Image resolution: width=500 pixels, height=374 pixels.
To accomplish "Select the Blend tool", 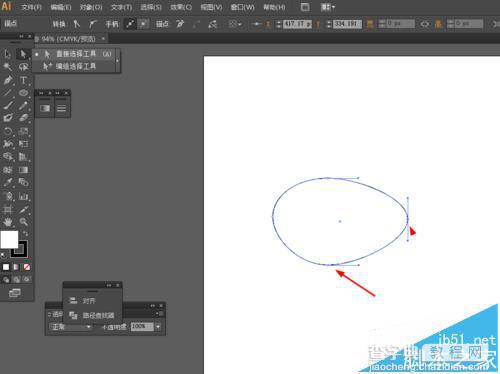I will point(23,182).
